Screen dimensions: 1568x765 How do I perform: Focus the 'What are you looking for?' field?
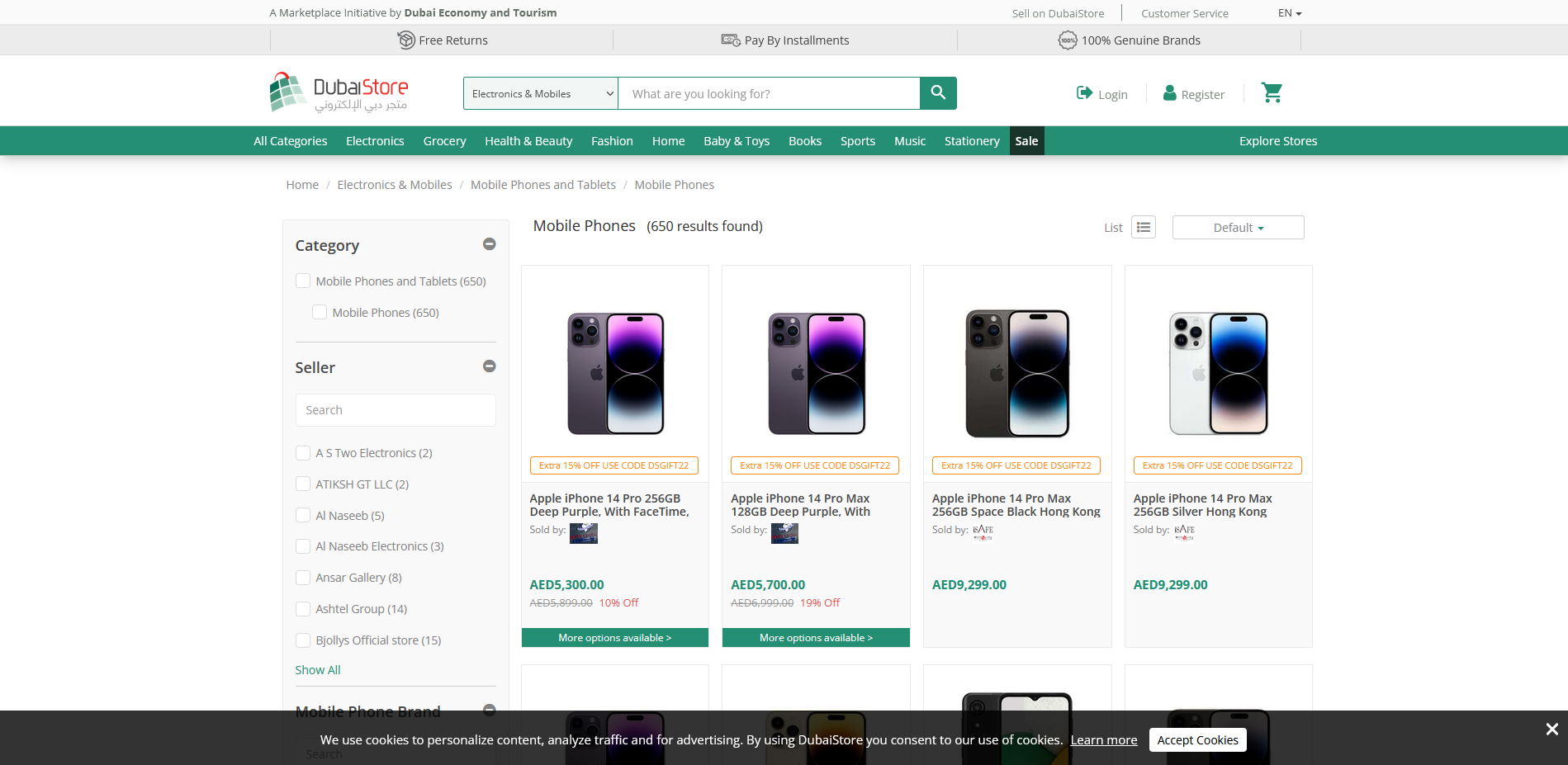pyautogui.click(x=769, y=93)
